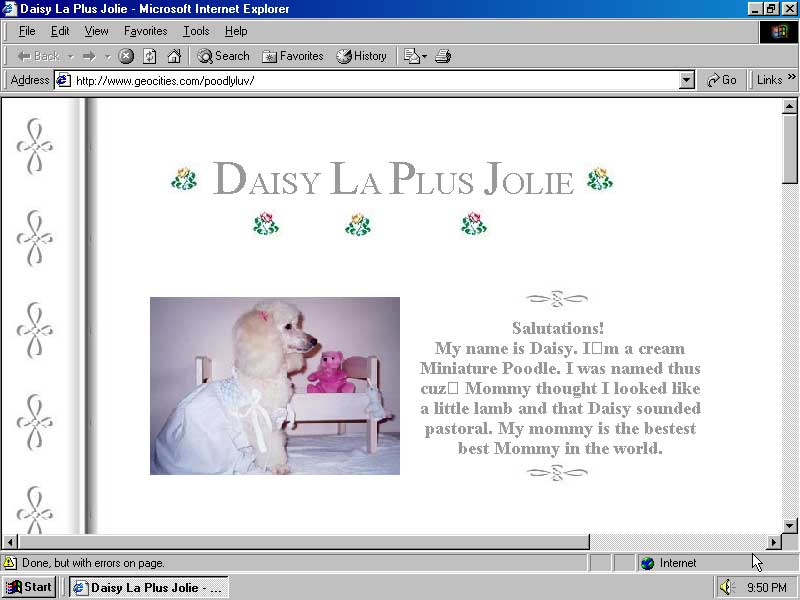This screenshot has width=800, height=600.
Task: Open the Favorites pane
Action: coord(293,56)
